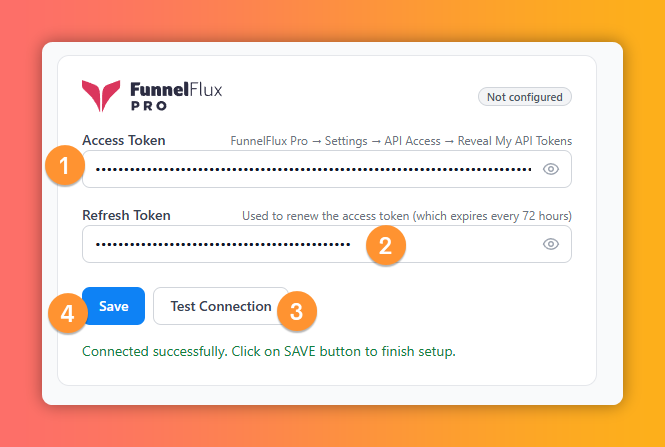Show the Refresh Token using eye icon
Screen dimensions: 665x447
pos(550,244)
